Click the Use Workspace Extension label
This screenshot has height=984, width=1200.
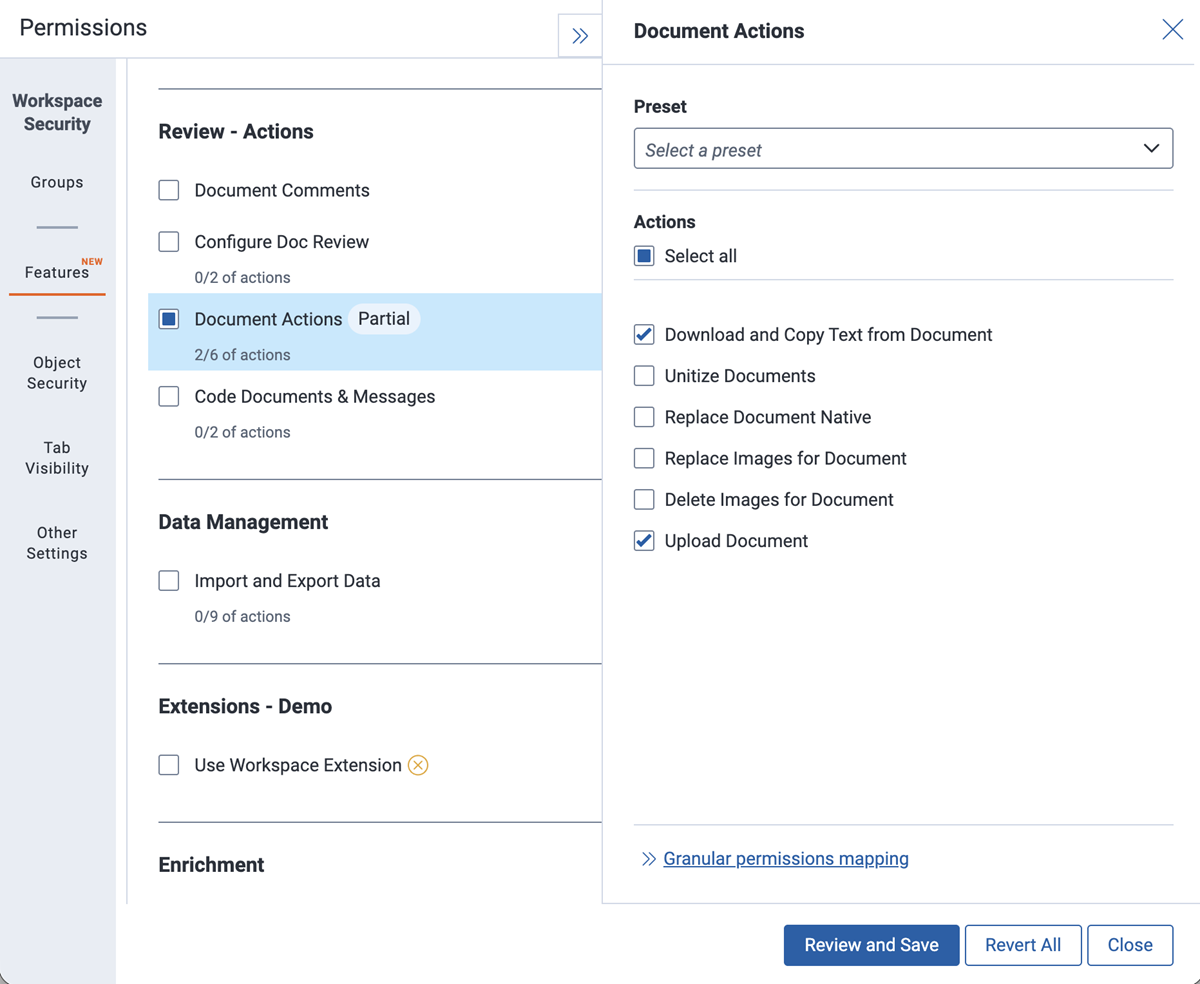(x=298, y=765)
